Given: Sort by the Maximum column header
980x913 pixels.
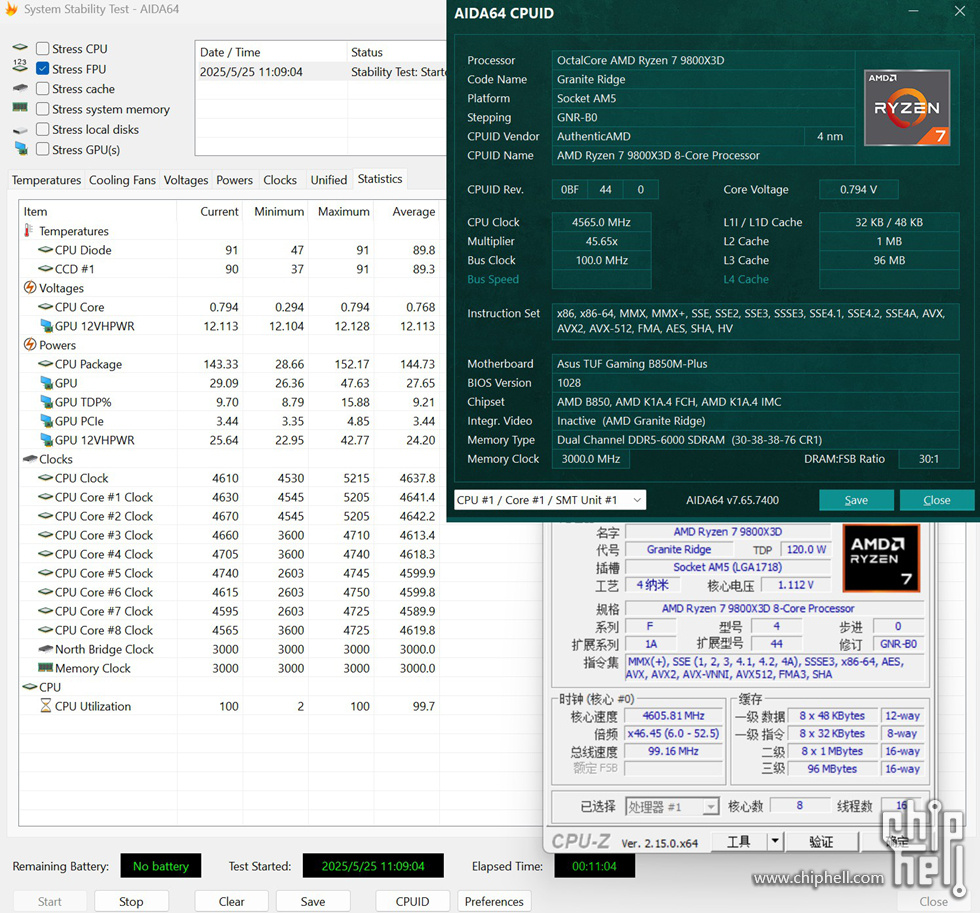Looking at the screenshot, I should click(342, 212).
